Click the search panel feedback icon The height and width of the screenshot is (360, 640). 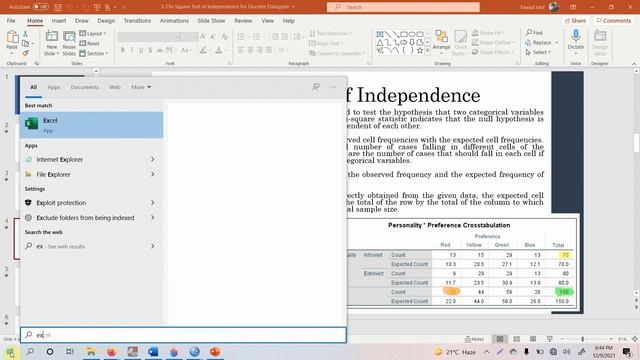[316, 87]
